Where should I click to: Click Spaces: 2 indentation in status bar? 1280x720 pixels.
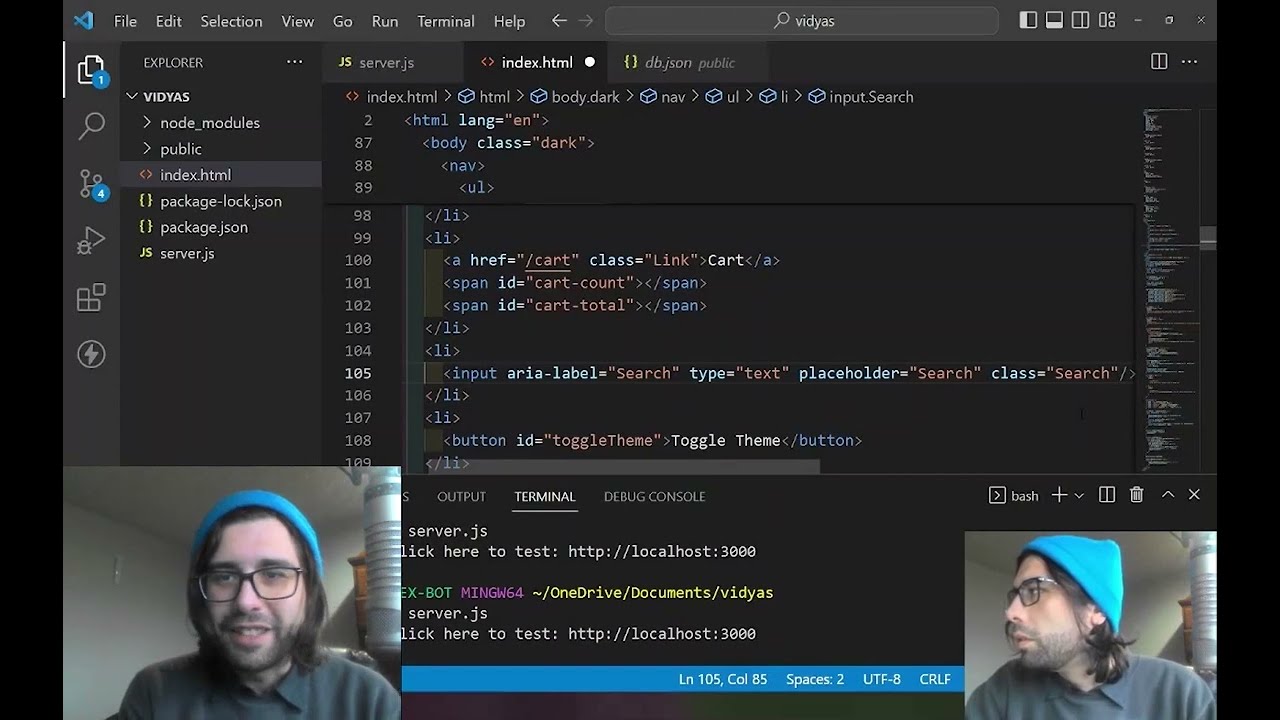click(815, 679)
